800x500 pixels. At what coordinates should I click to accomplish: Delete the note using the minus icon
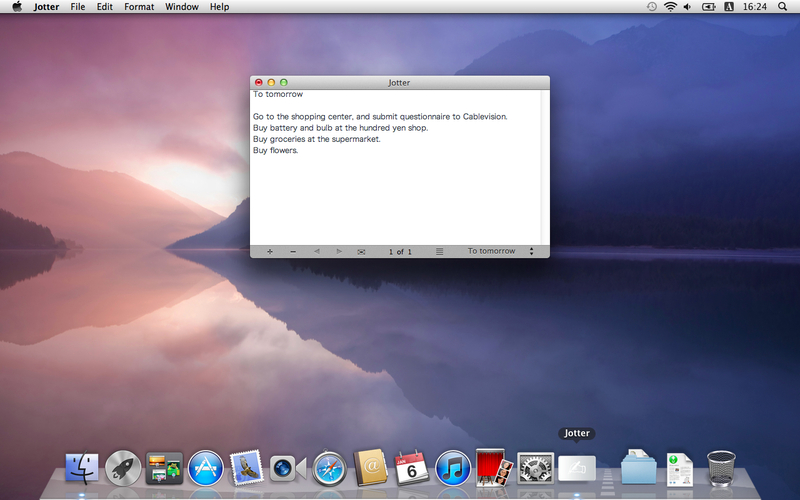(293, 252)
